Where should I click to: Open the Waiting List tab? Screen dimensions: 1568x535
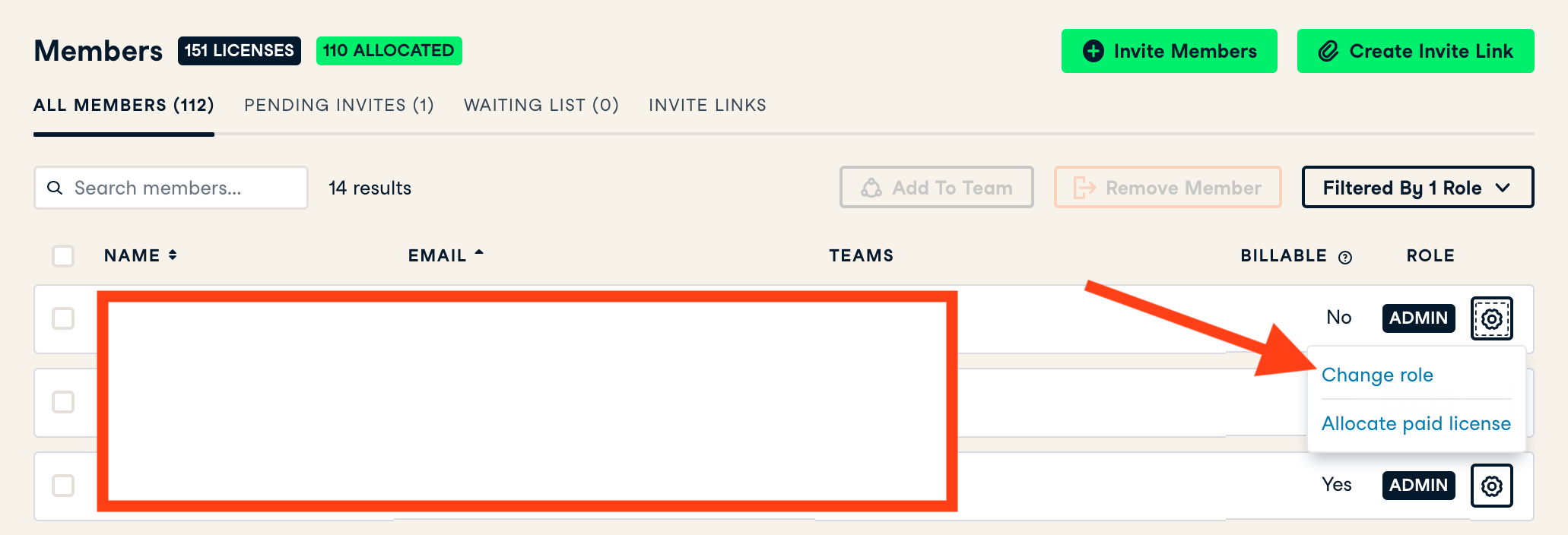coord(541,105)
